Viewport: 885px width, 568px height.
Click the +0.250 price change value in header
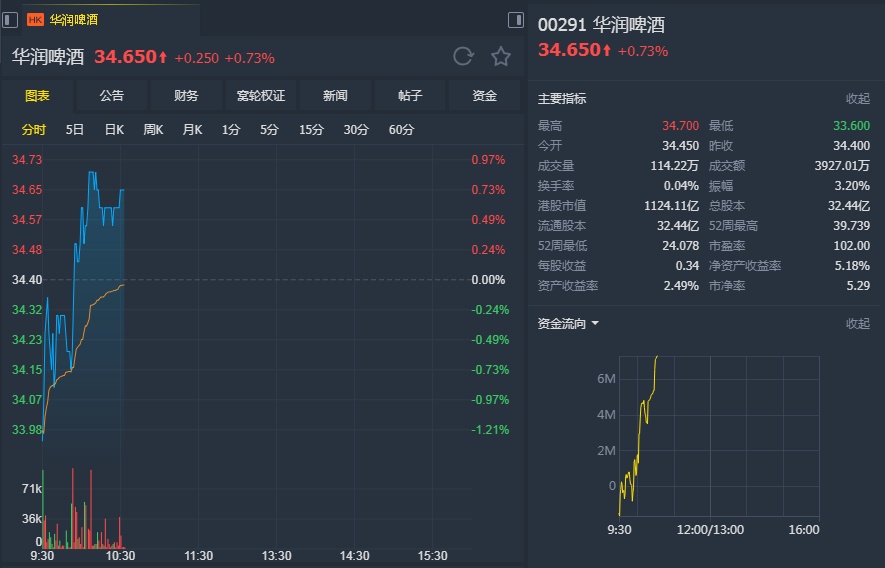point(196,58)
